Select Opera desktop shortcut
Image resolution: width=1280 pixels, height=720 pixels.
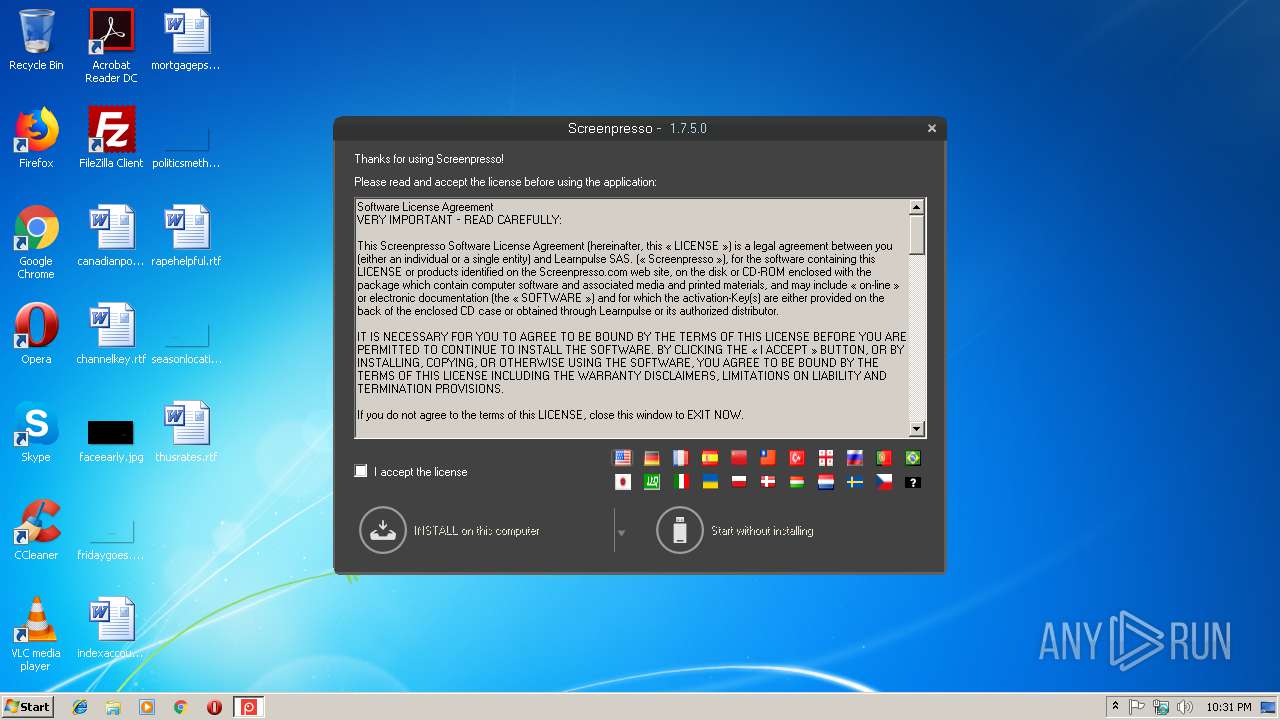click(36, 334)
